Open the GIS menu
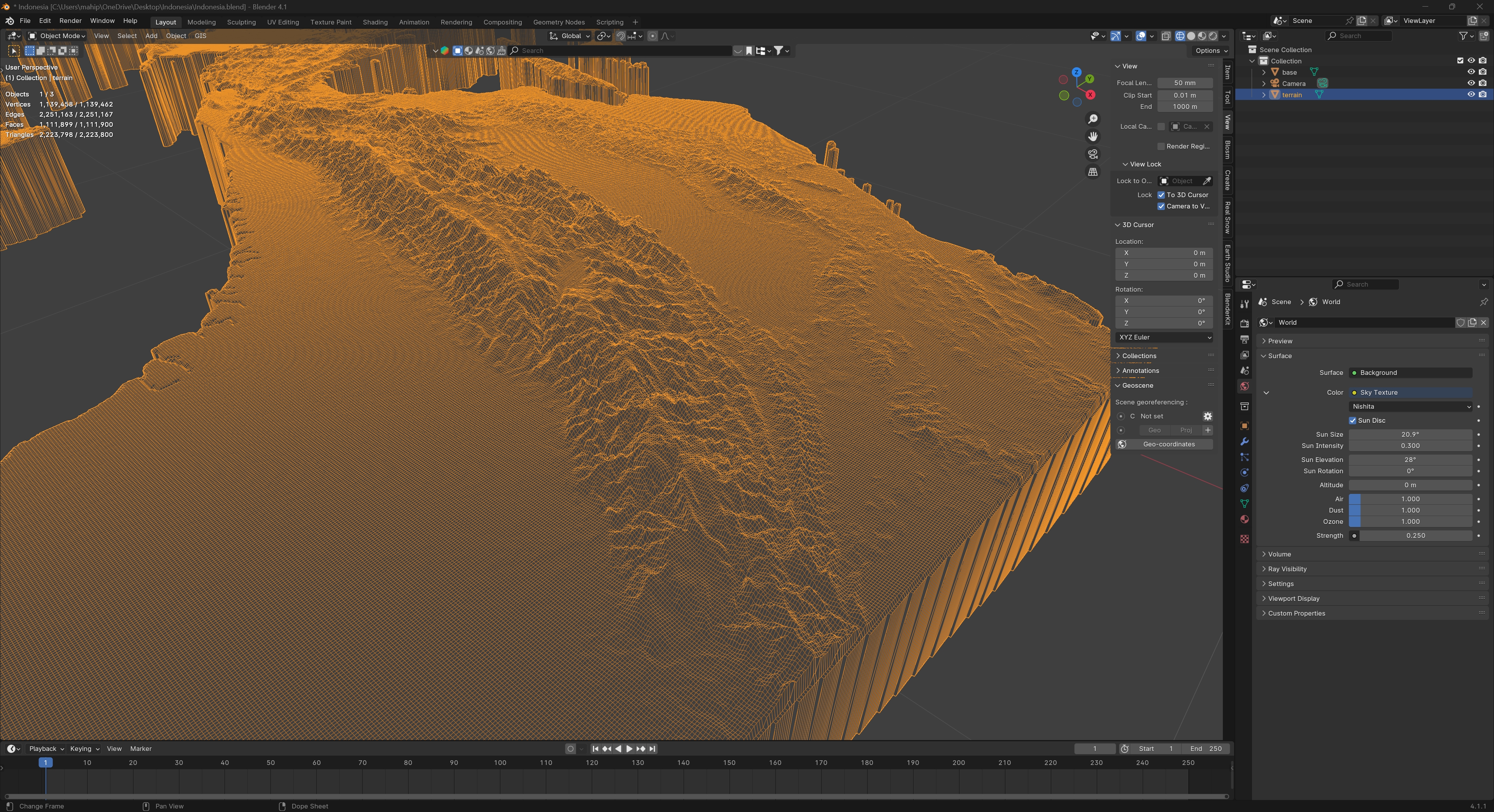The width and height of the screenshot is (1494, 812). tap(200, 36)
